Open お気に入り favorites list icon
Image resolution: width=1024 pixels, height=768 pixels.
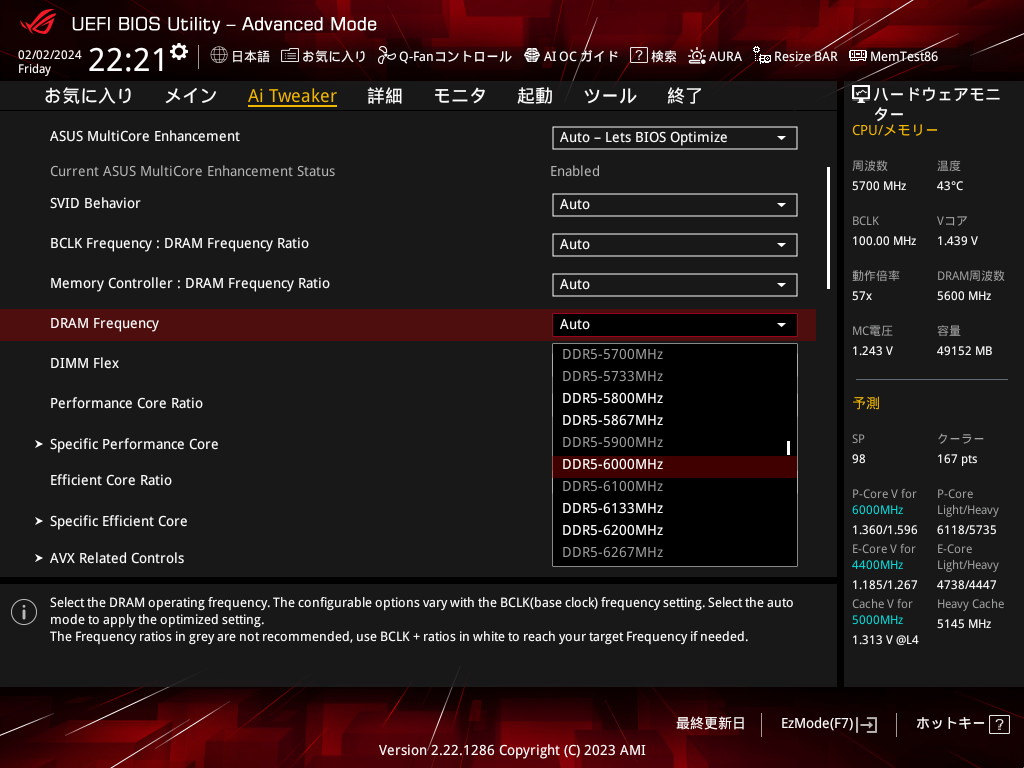[x=289, y=56]
